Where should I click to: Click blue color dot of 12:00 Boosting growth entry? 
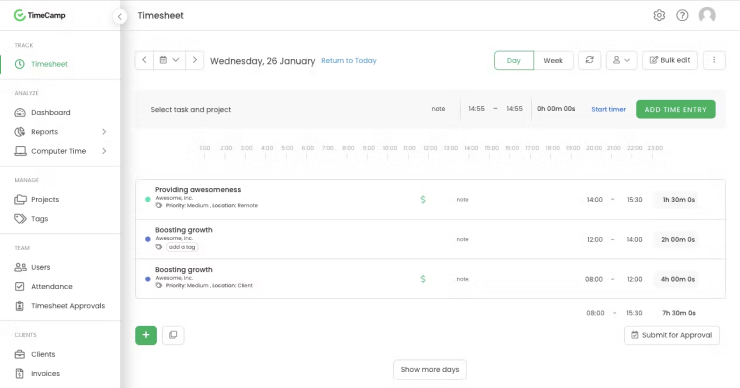click(148, 239)
